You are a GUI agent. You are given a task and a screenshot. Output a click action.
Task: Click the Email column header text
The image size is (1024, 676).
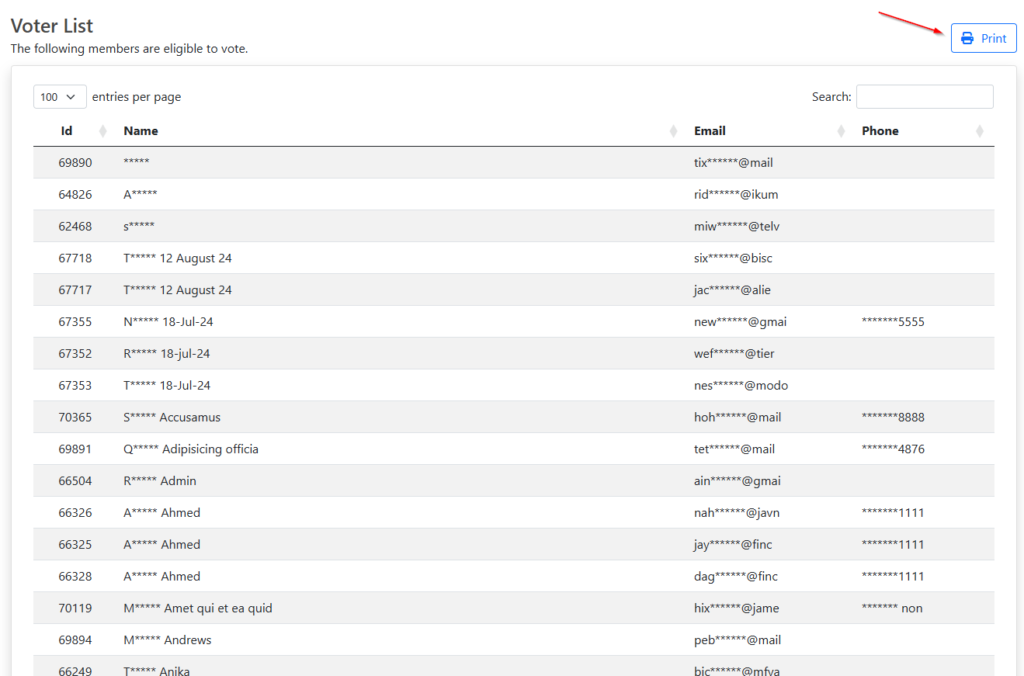coord(710,131)
